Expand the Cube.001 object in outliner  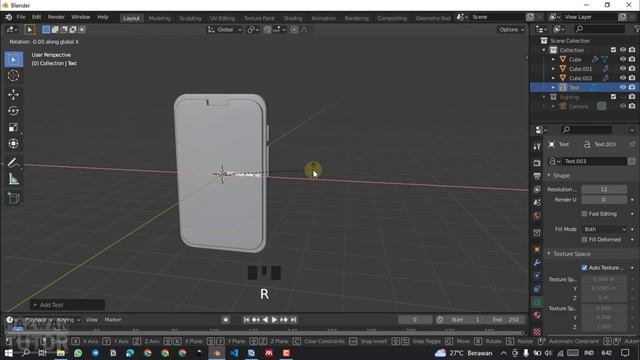pyautogui.click(x=553, y=69)
